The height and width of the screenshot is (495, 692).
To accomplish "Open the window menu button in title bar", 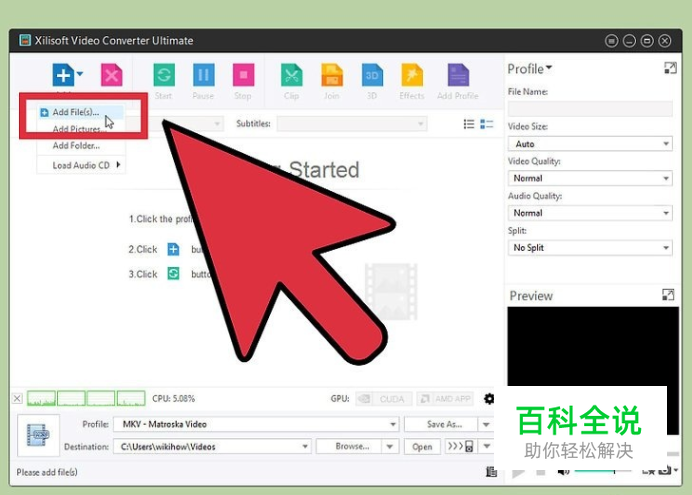I will [611, 41].
